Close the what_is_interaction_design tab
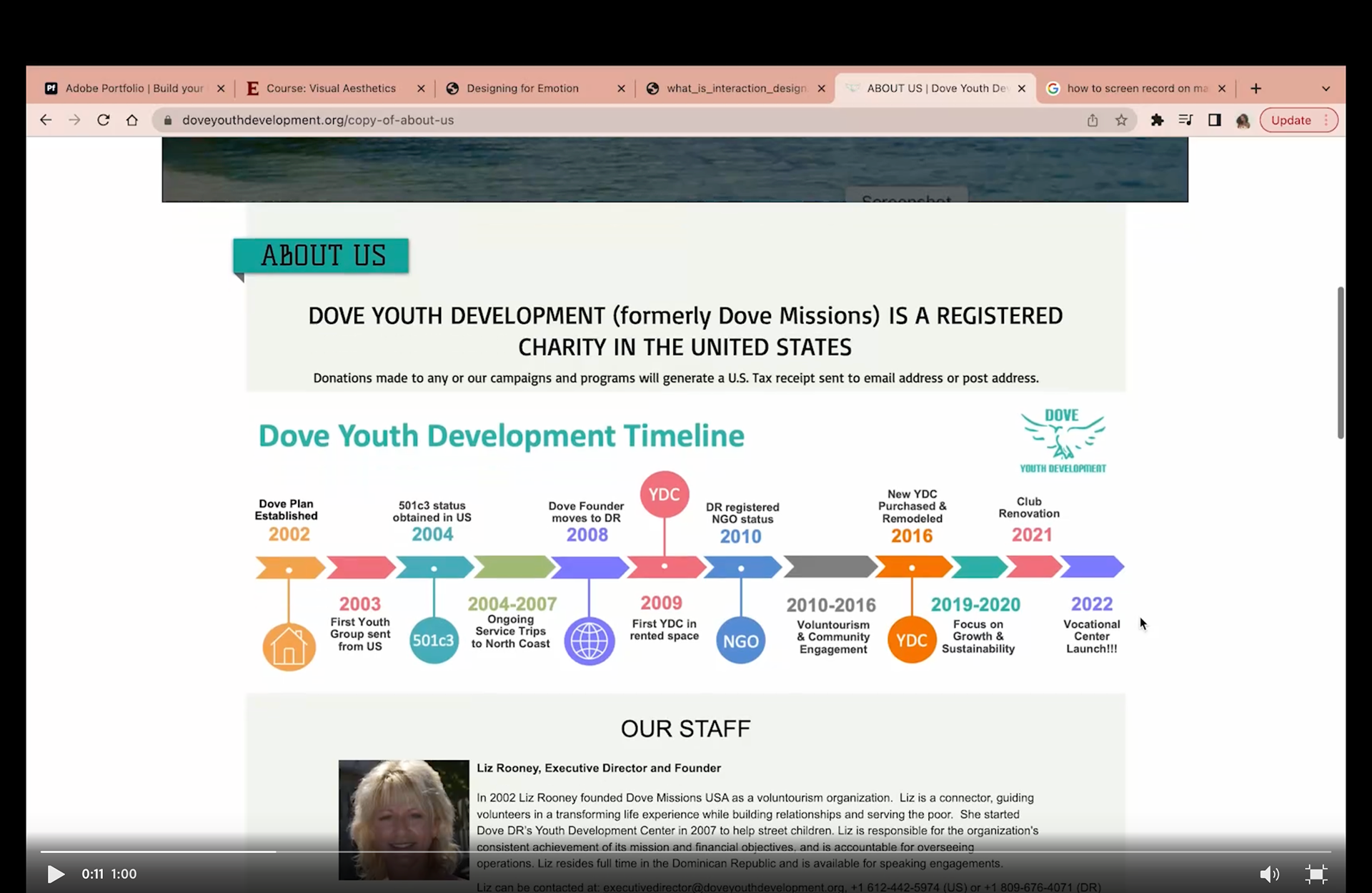This screenshot has height=893, width=1372. pos(821,89)
